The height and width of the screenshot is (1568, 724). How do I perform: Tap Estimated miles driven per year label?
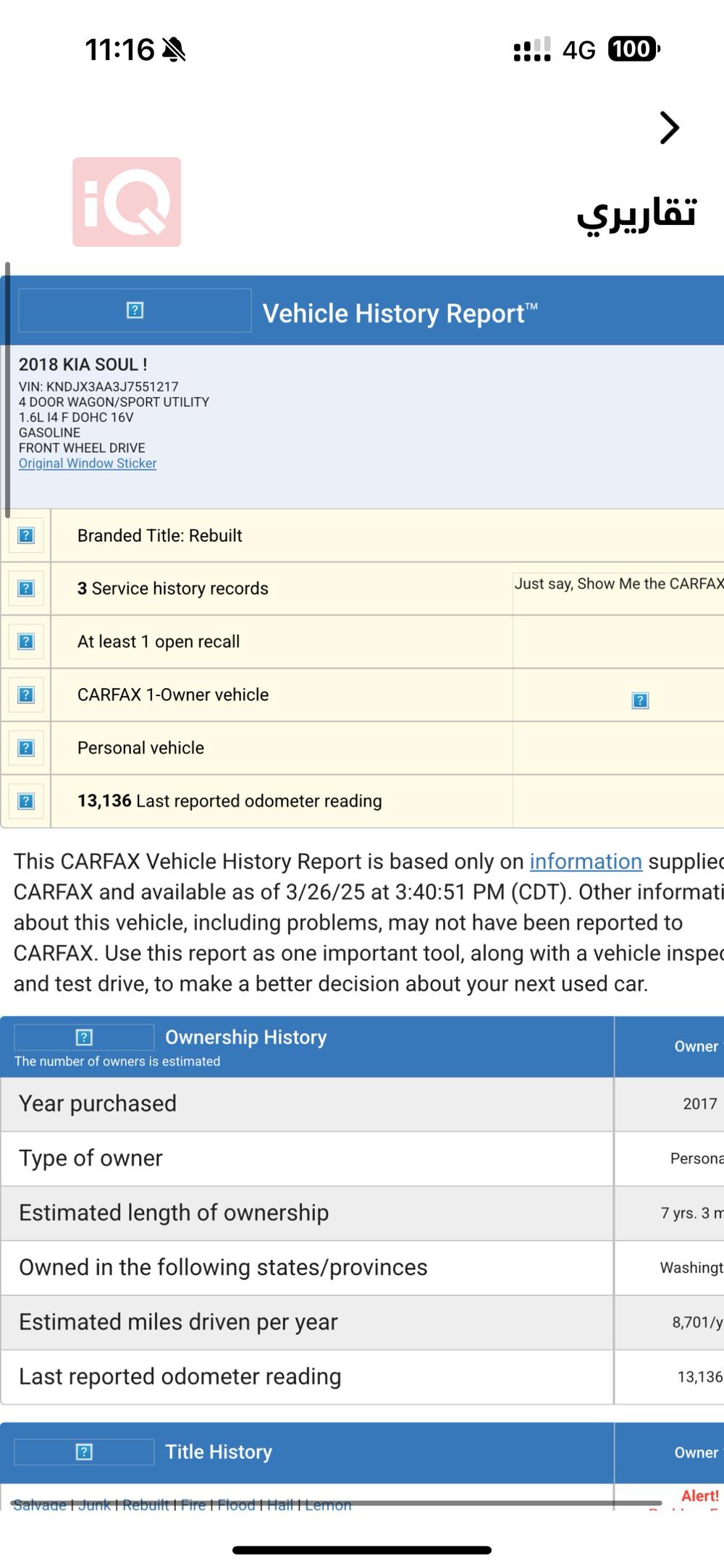(178, 1322)
